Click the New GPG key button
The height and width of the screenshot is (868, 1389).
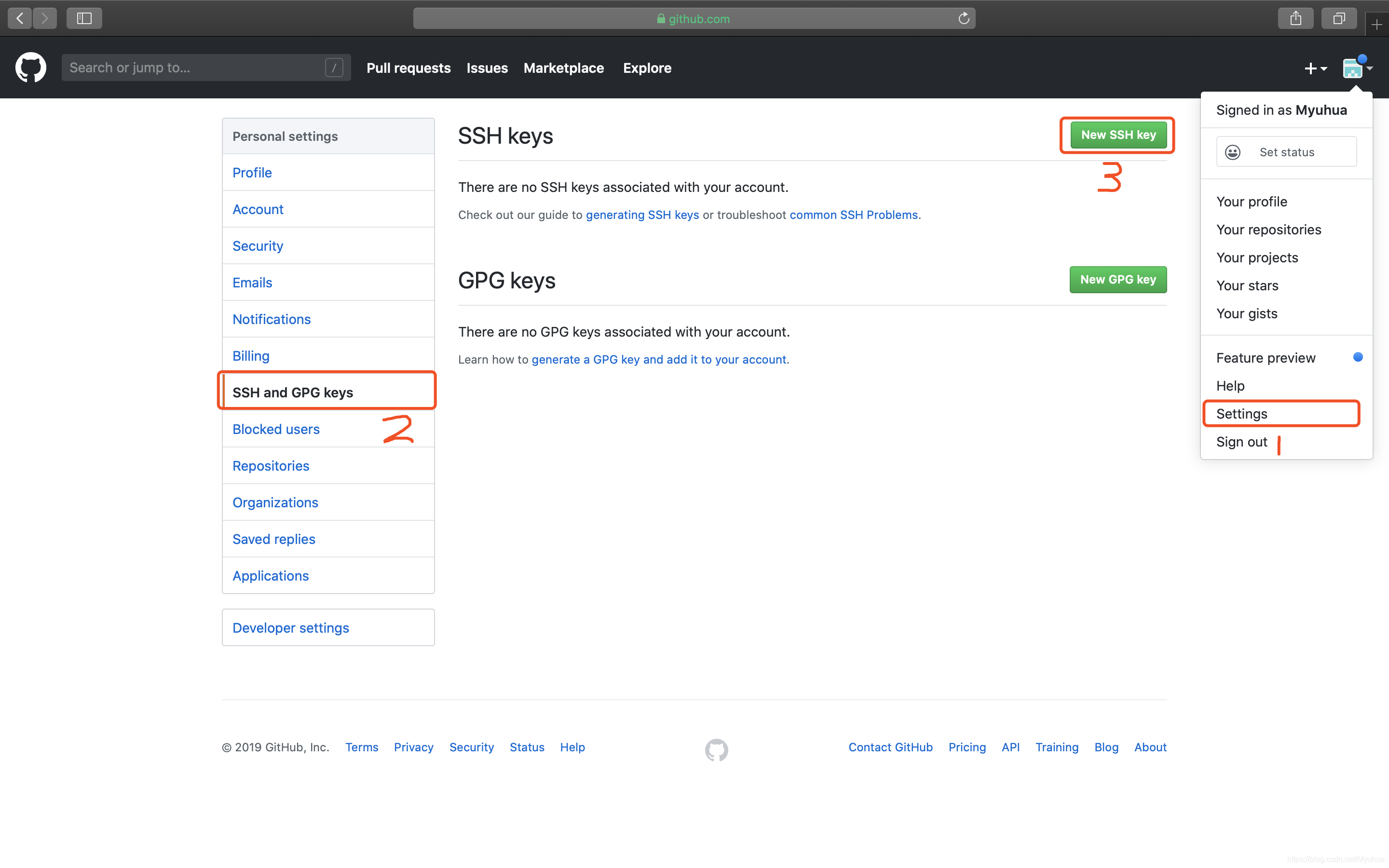[1118, 280]
